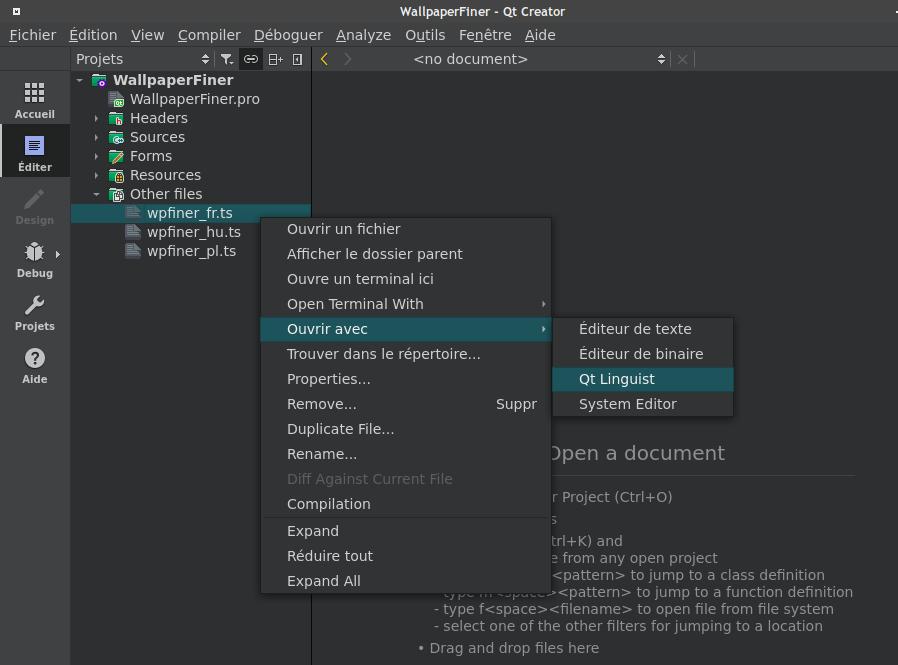This screenshot has width=898, height=665.
Task: Switch to the Éditer mode
Action: pos(34,153)
